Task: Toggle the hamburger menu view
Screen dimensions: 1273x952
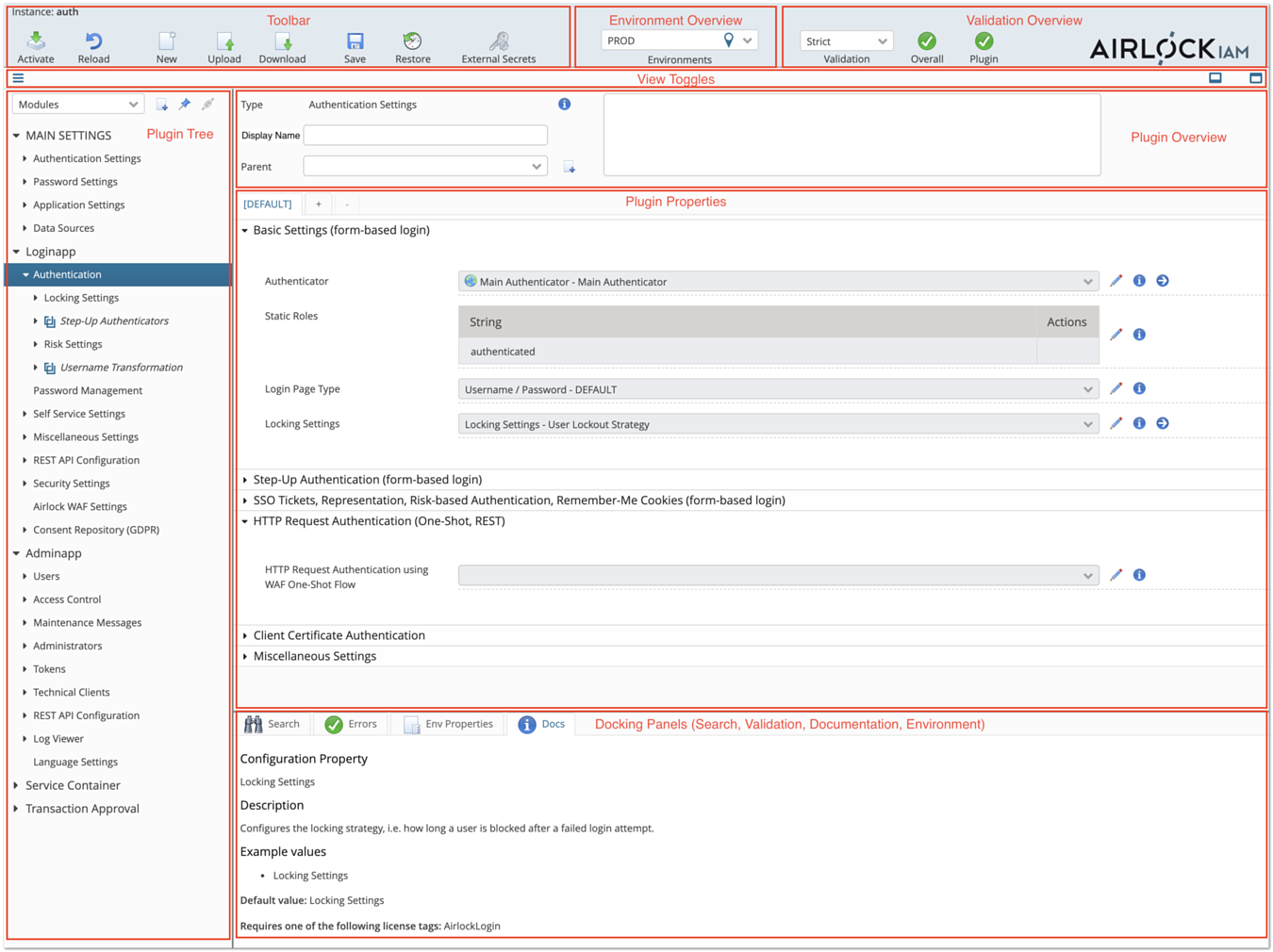Action: pyautogui.click(x=18, y=78)
